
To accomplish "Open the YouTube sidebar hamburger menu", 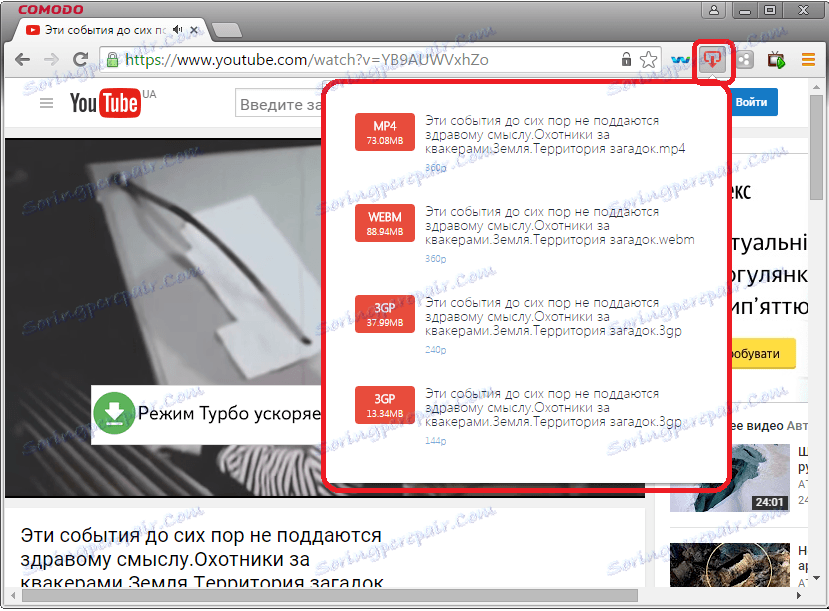I will tap(46, 102).
